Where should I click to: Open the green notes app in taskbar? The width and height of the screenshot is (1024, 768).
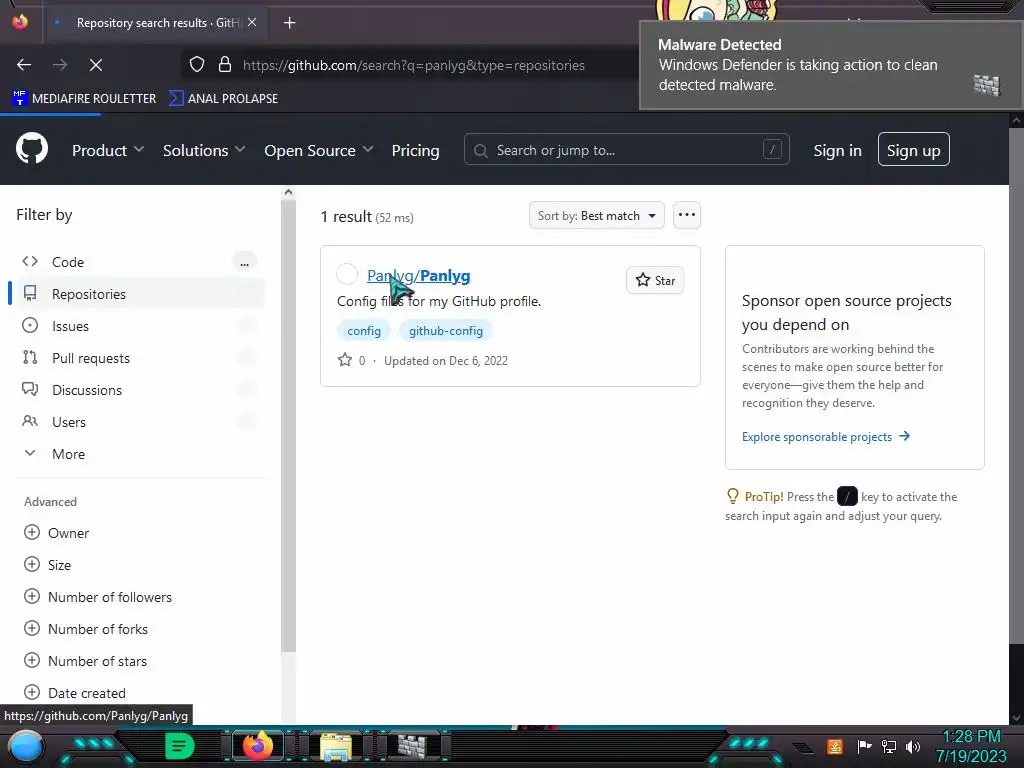click(180, 746)
